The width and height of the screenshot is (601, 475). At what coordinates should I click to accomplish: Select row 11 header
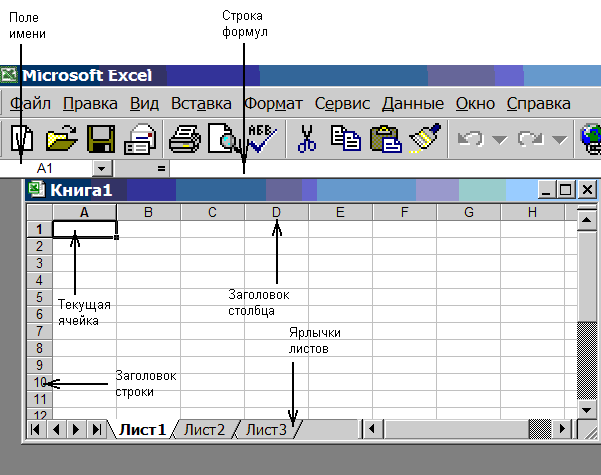39,399
